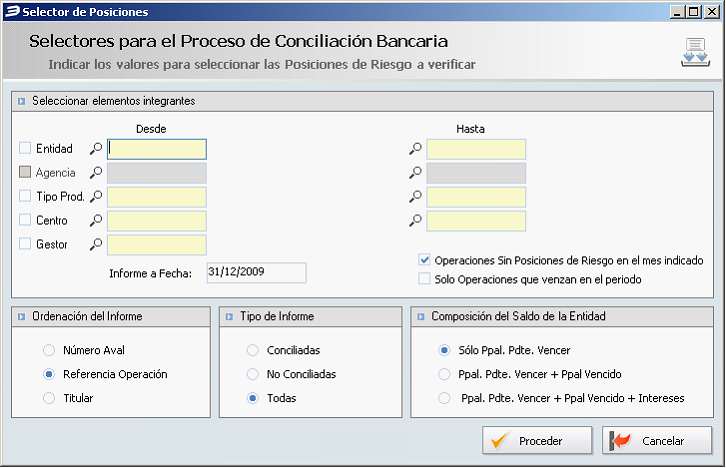The width and height of the screenshot is (726, 468).
Task: Choose Ppal. Pdte. Vencer + Ppal Vencido + Intereses
Action: click(444, 398)
